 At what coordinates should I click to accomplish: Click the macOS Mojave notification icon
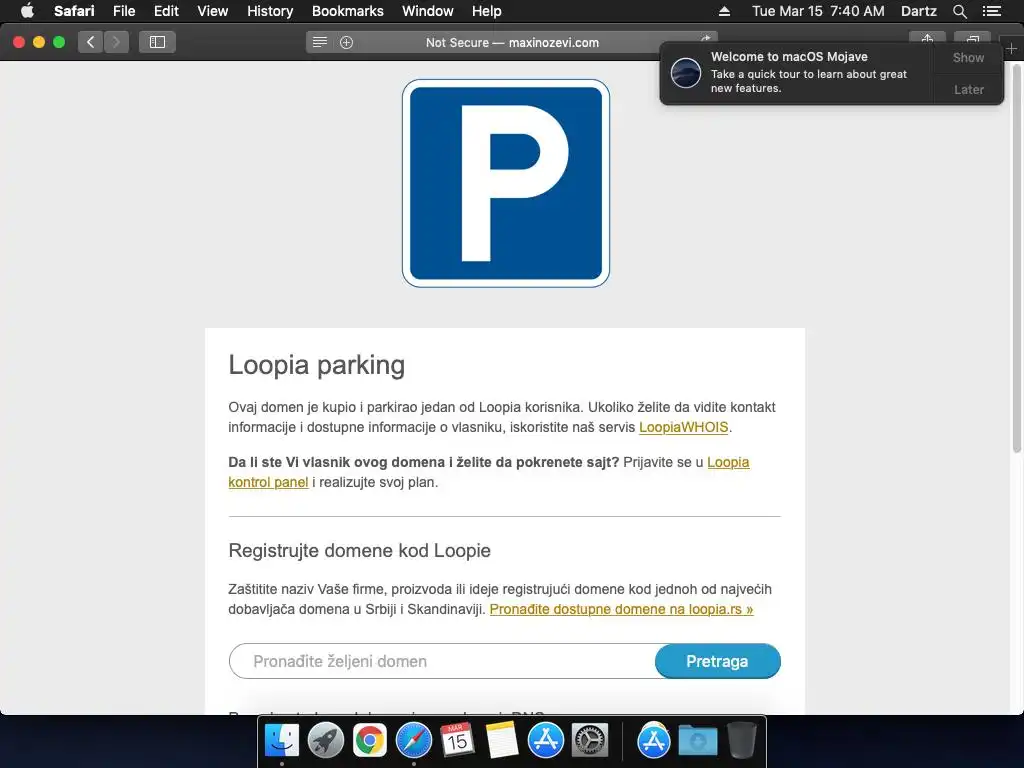686,72
